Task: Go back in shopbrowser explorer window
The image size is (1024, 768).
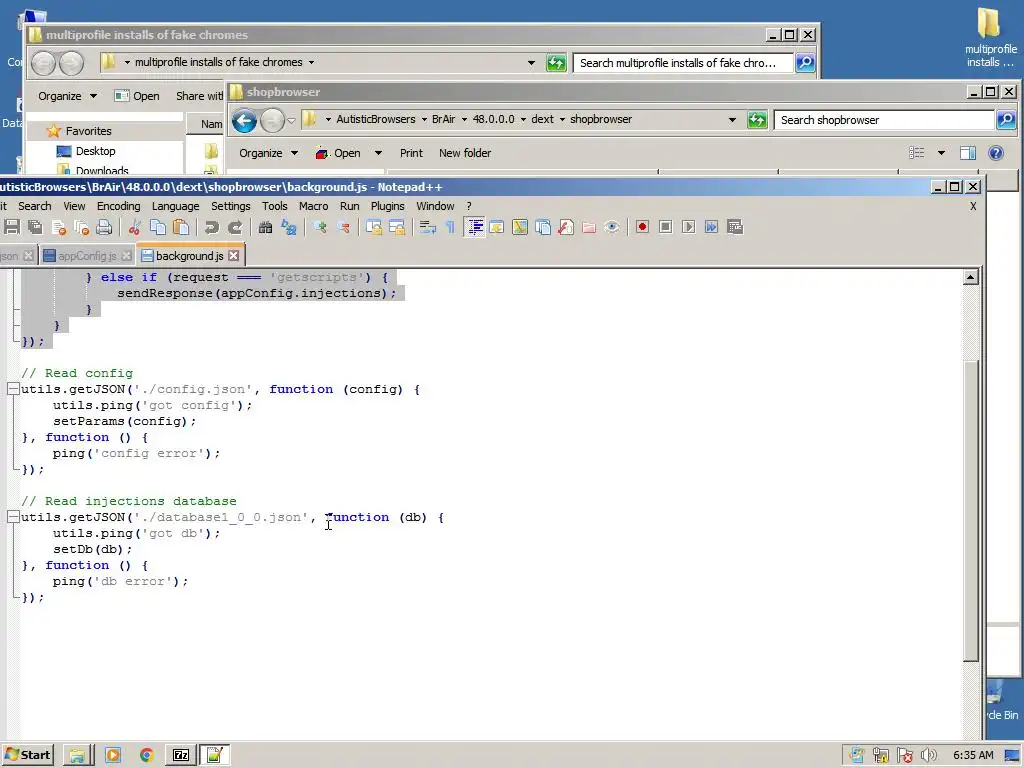Action: point(244,120)
